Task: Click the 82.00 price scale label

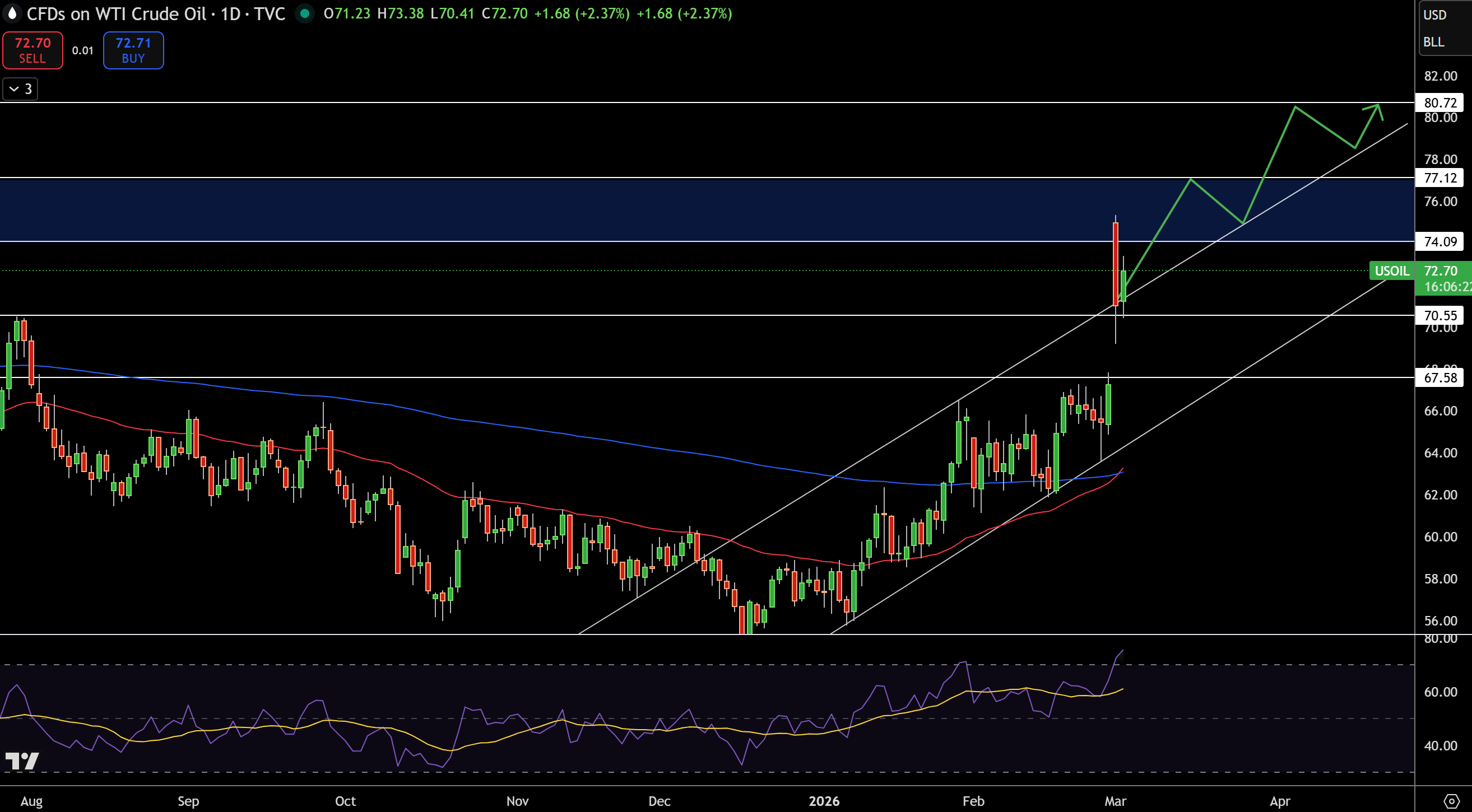Action: click(x=1441, y=76)
